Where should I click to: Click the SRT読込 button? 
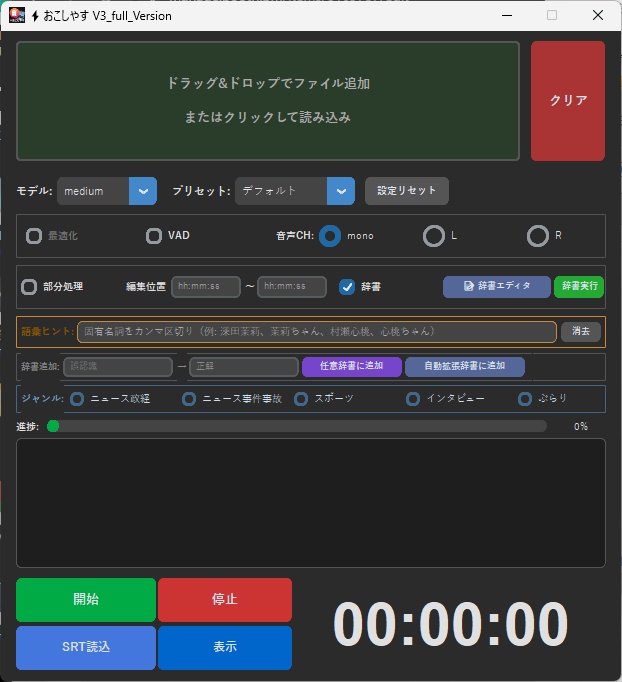click(x=86, y=648)
